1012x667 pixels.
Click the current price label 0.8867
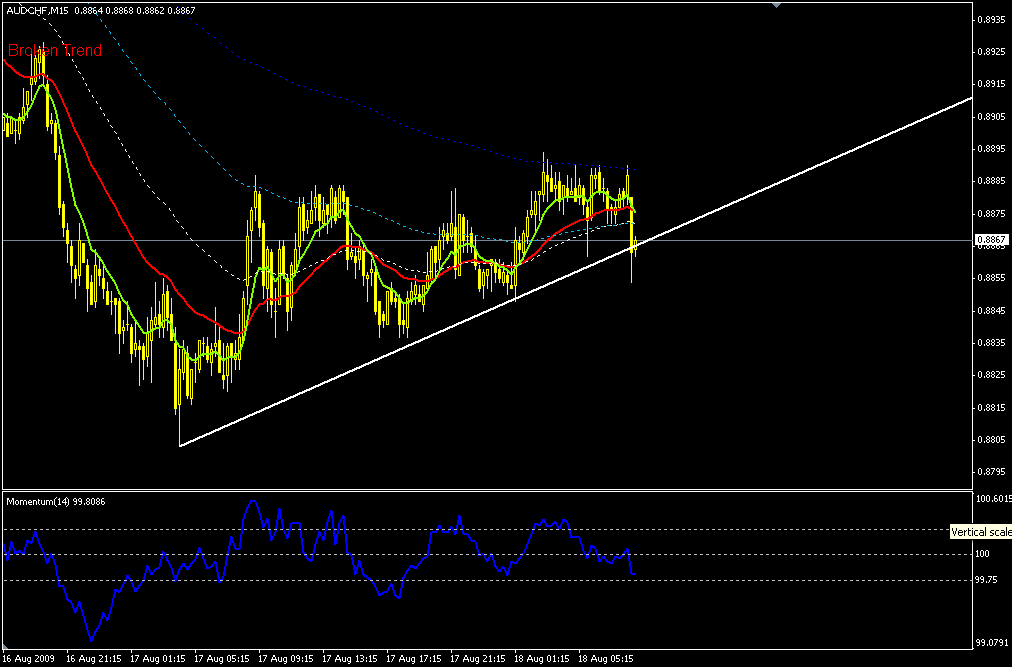990,241
